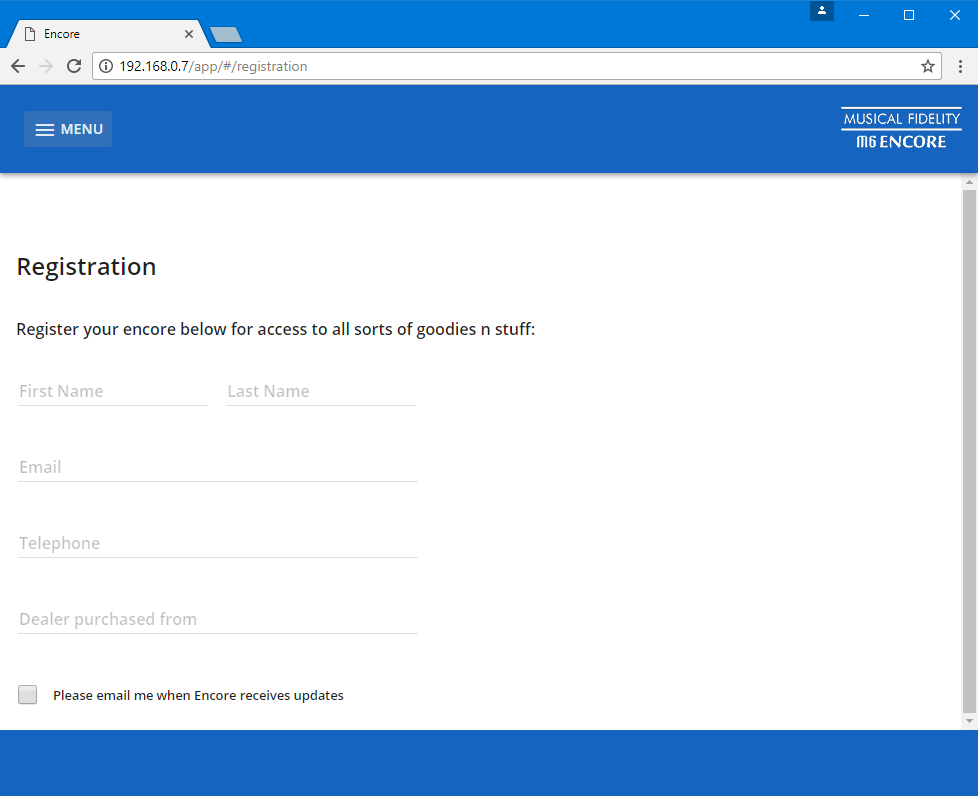978x796 pixels.
Task: Open the MENU hamburger button
Action: 68,129
